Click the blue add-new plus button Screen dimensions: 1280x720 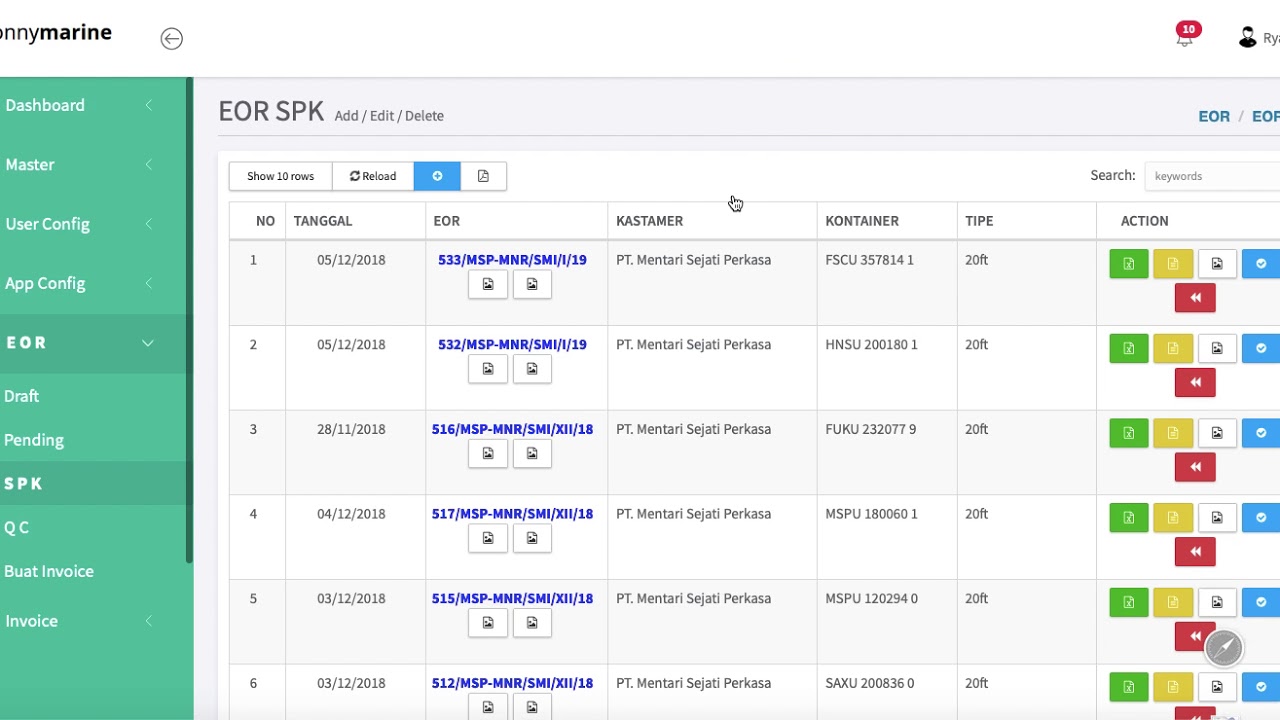[x=437, y=176]
